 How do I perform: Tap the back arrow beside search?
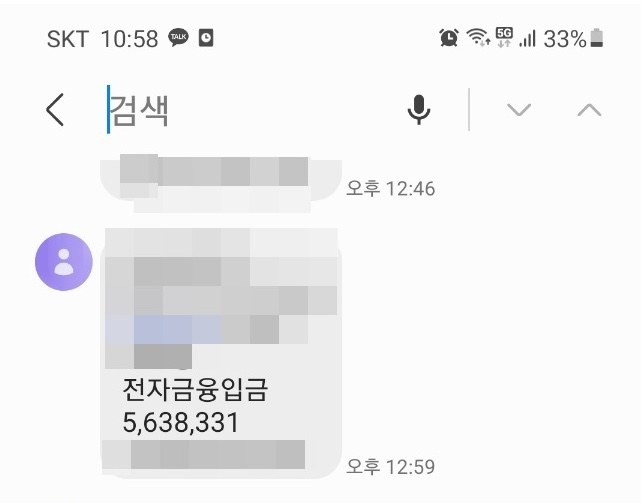[x=55, y=110]
